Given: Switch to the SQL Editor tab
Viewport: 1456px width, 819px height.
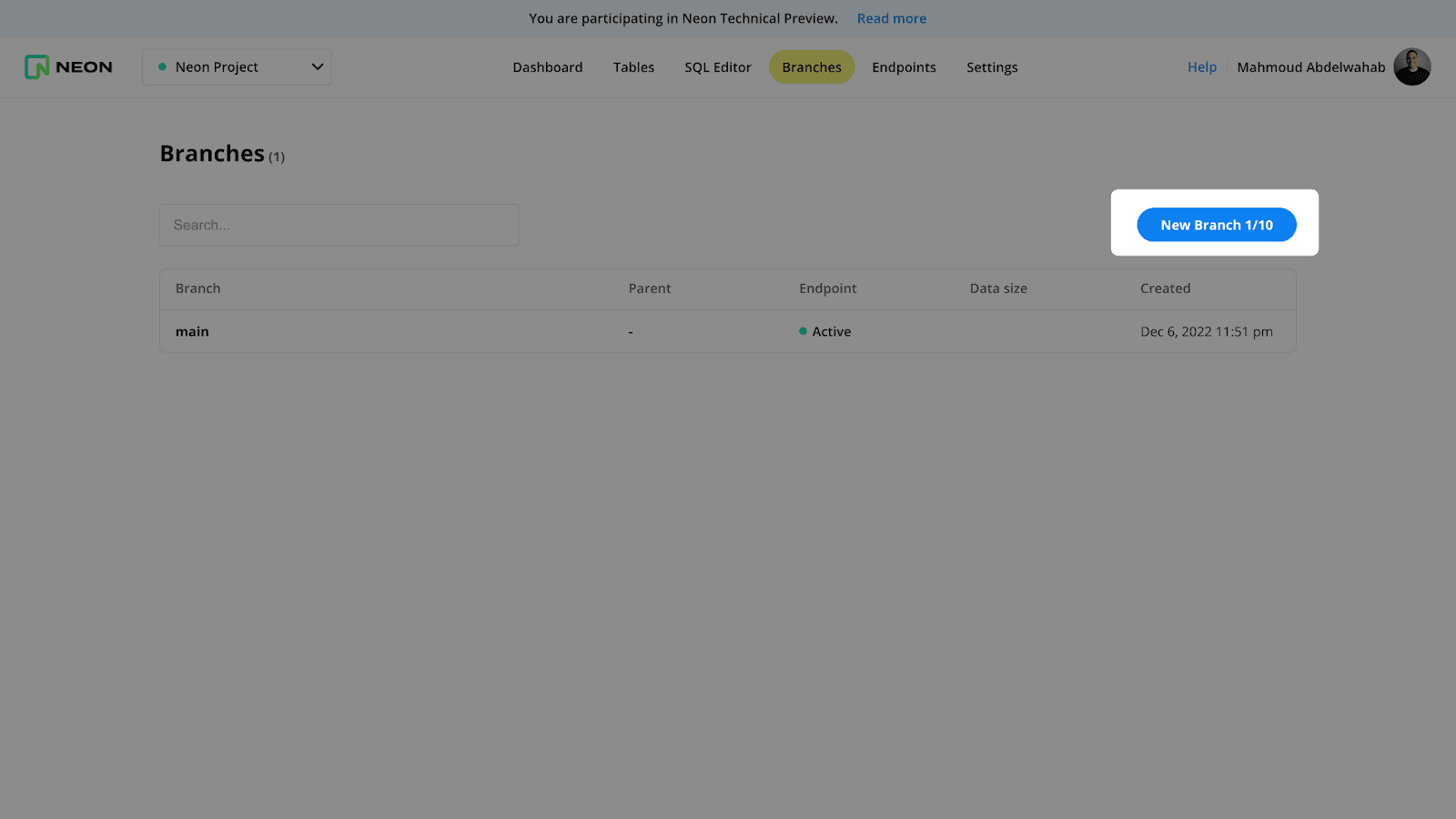Looking at the screenshot, I should pos(717,67).
